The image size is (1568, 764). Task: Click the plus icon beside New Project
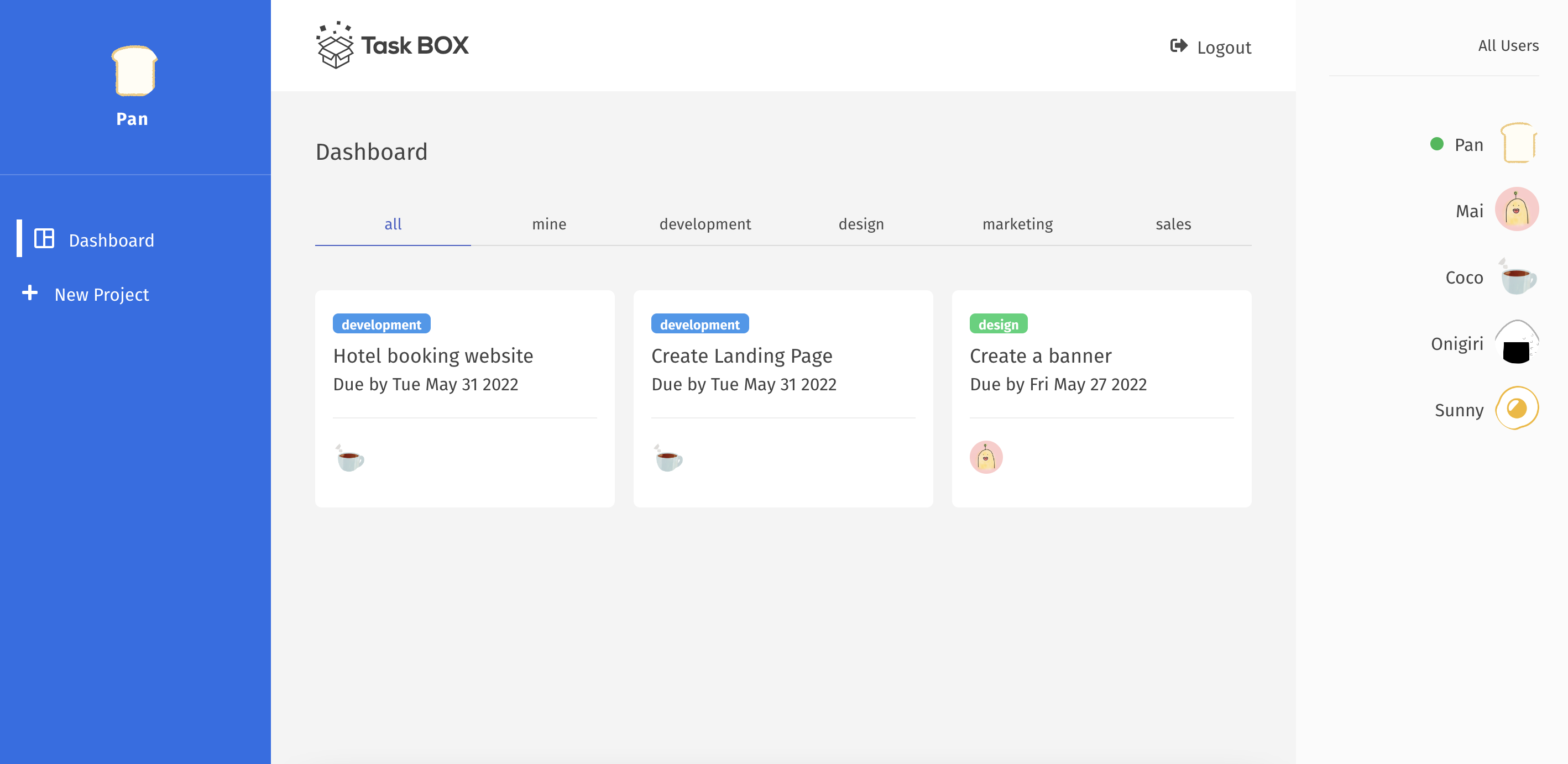[30, 293]
